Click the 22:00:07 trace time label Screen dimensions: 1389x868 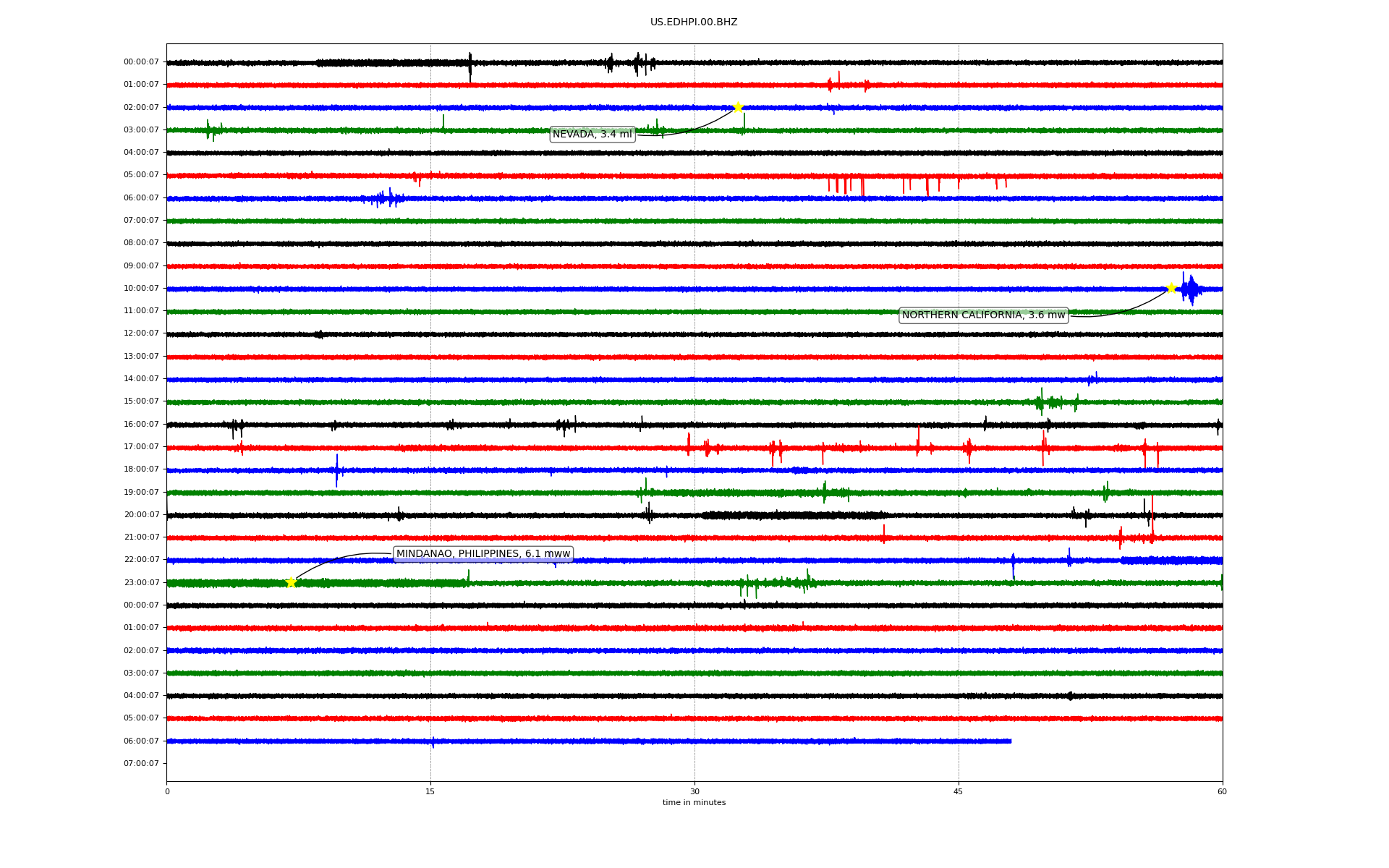(141, 560)
